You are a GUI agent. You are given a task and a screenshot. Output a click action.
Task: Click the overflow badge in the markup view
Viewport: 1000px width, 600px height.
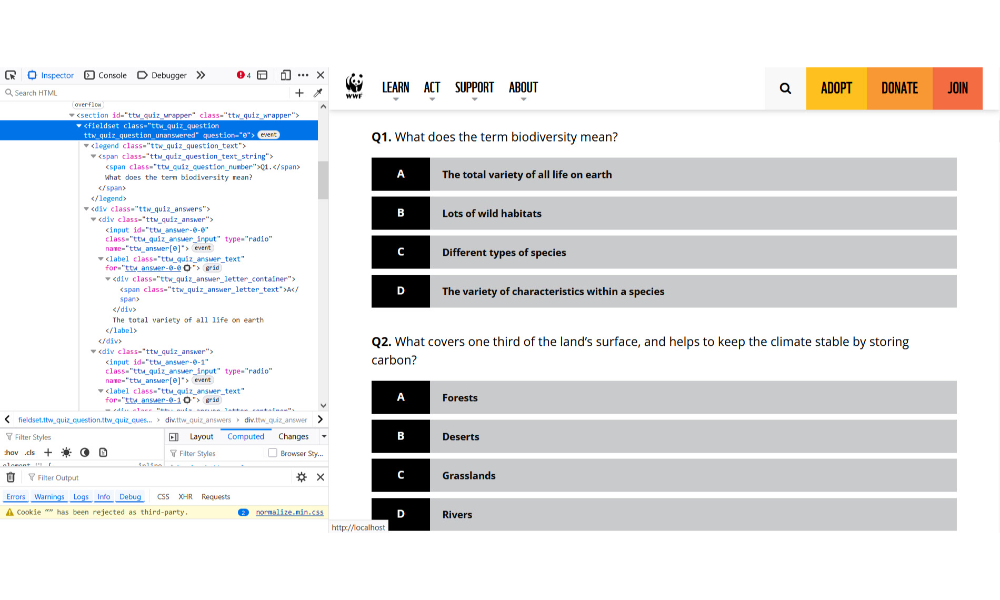[88, 105]
